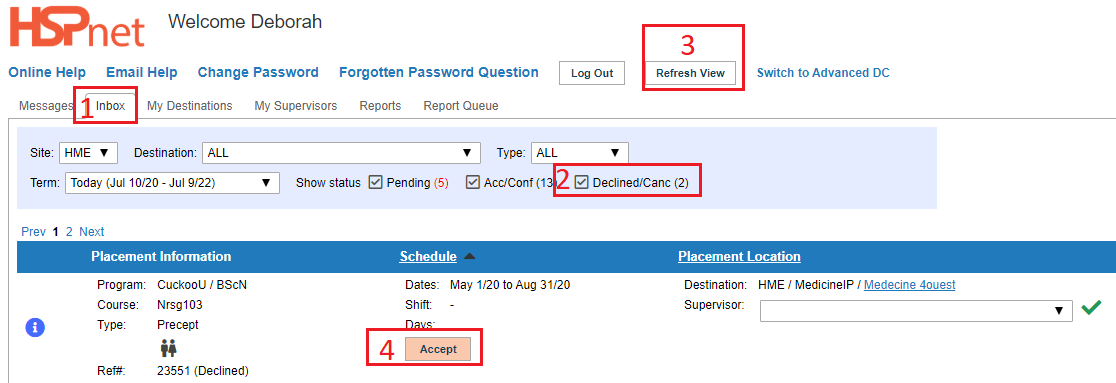Open the Type dropdown
The image size is (1116, 383).
pos(579,152)
